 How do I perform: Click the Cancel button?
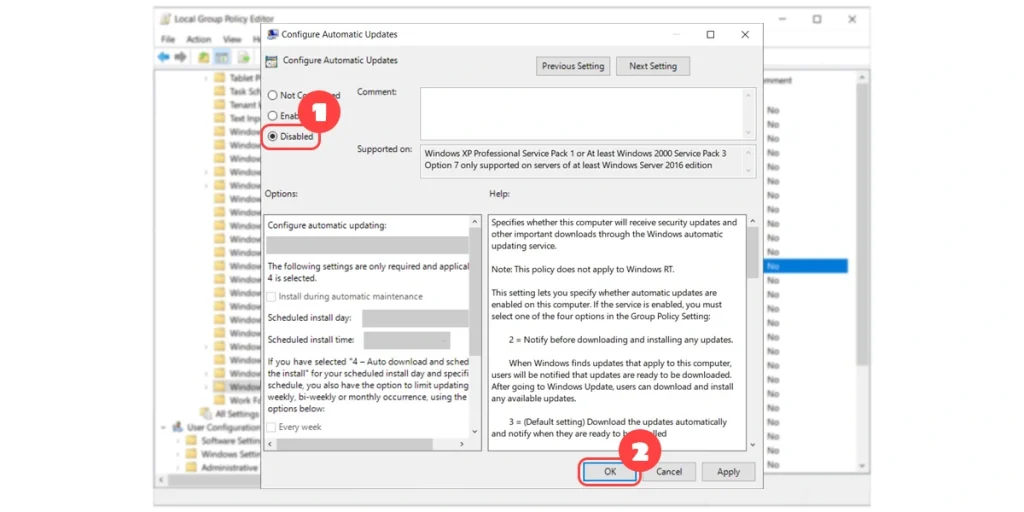[669, 472]
